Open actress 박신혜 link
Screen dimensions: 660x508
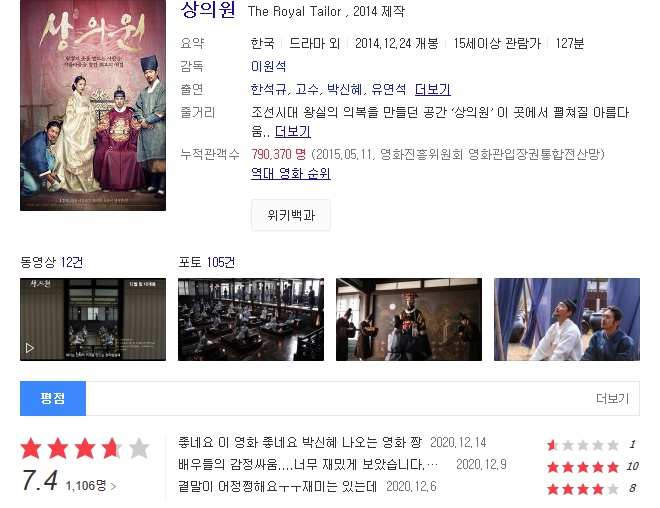point(344,89)
